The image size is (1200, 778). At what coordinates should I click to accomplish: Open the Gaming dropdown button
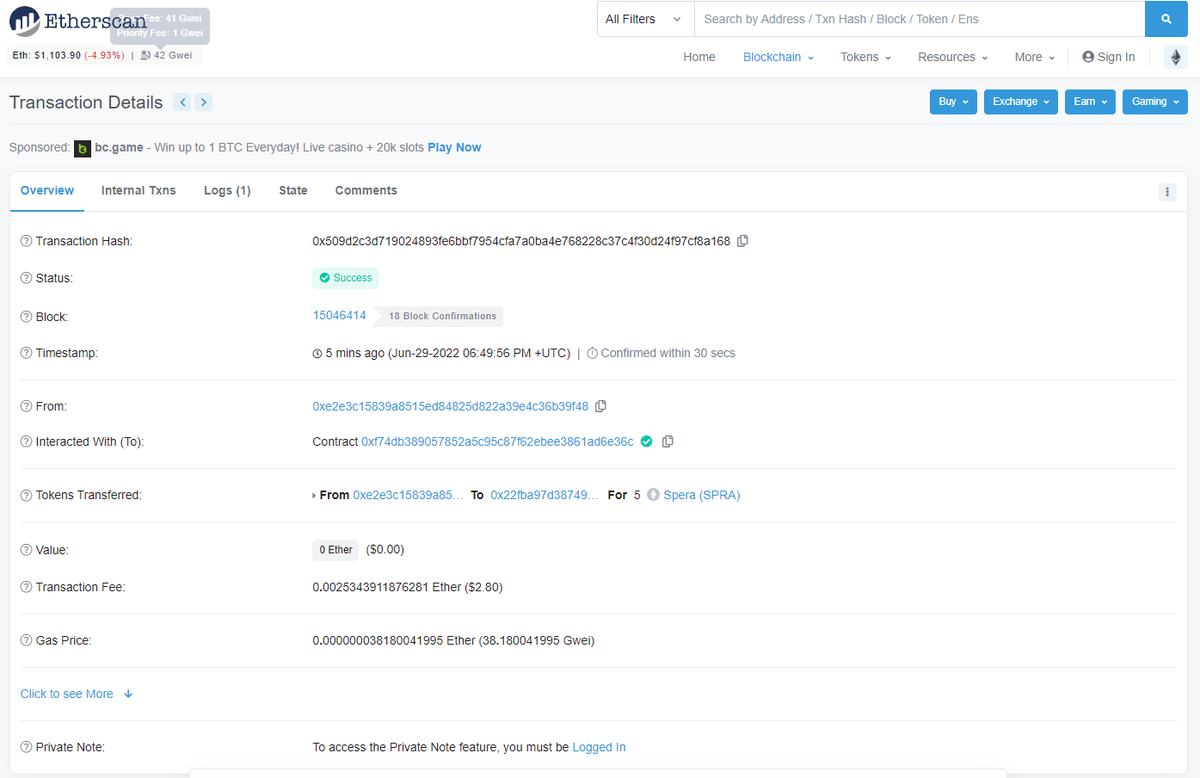tap(1155, 102)
